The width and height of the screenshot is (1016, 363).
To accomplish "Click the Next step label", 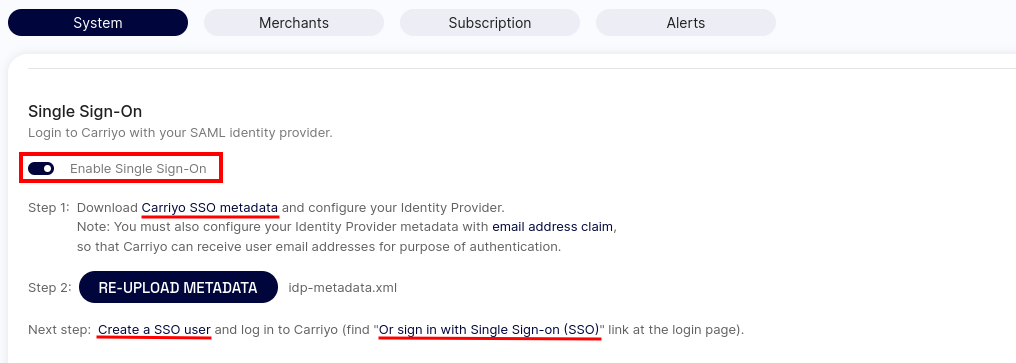I will click(x=60, y=330).
